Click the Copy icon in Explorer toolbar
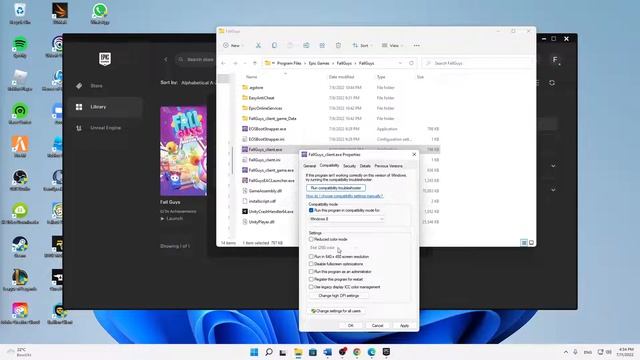Viewport: 640px width, 360px height. (x=274, y=45)
